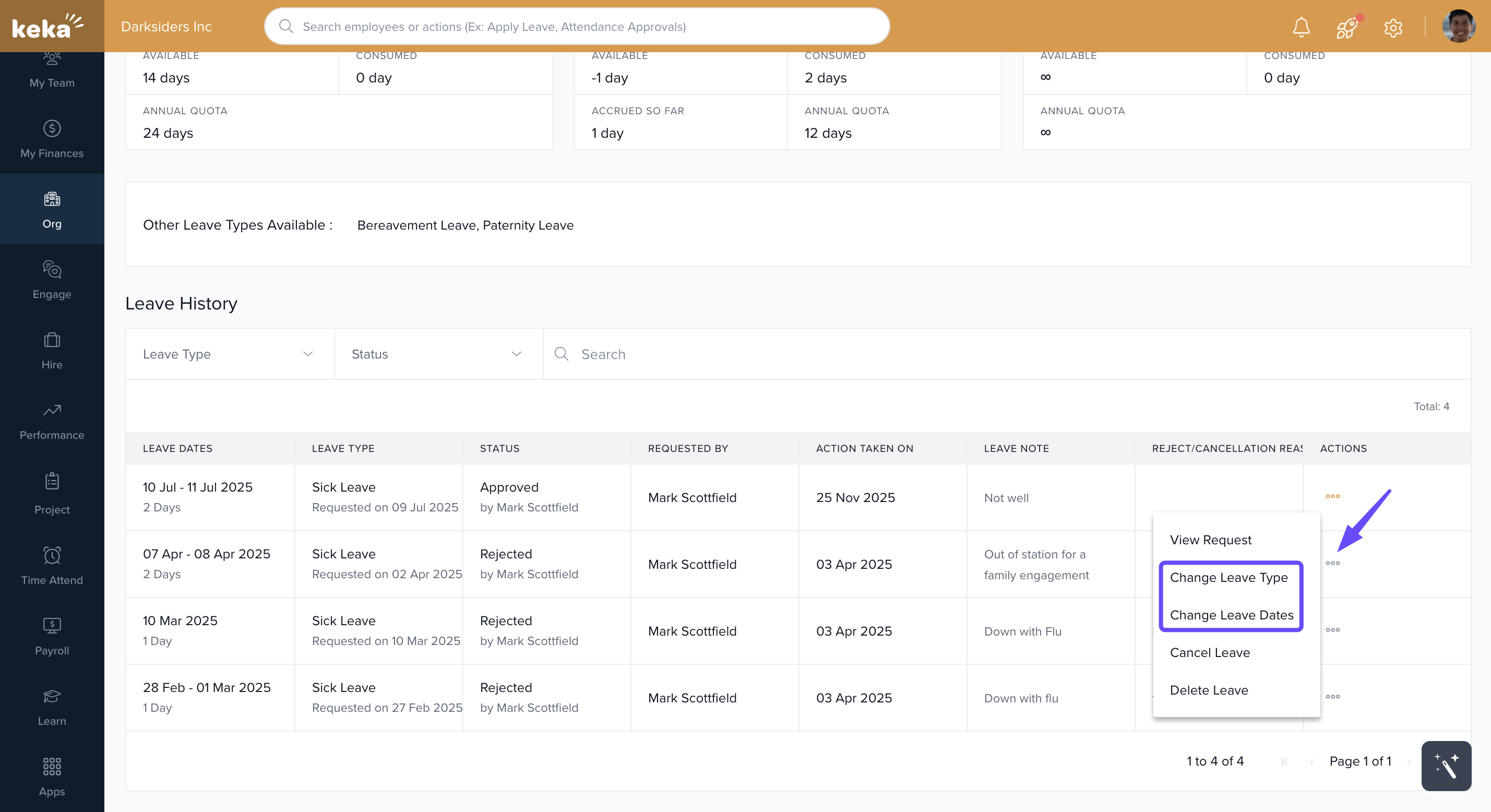
Task: Choose Change Leave Dates from menu
Action: pos(1231,615)
